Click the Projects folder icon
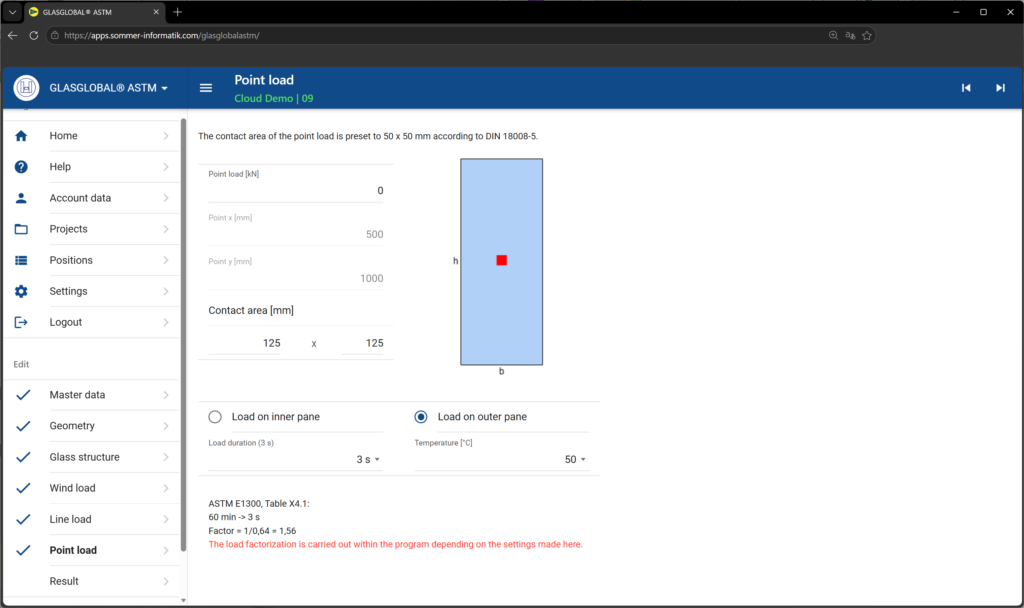Viewport: 1024px width, 608px height. coord(21,229)
